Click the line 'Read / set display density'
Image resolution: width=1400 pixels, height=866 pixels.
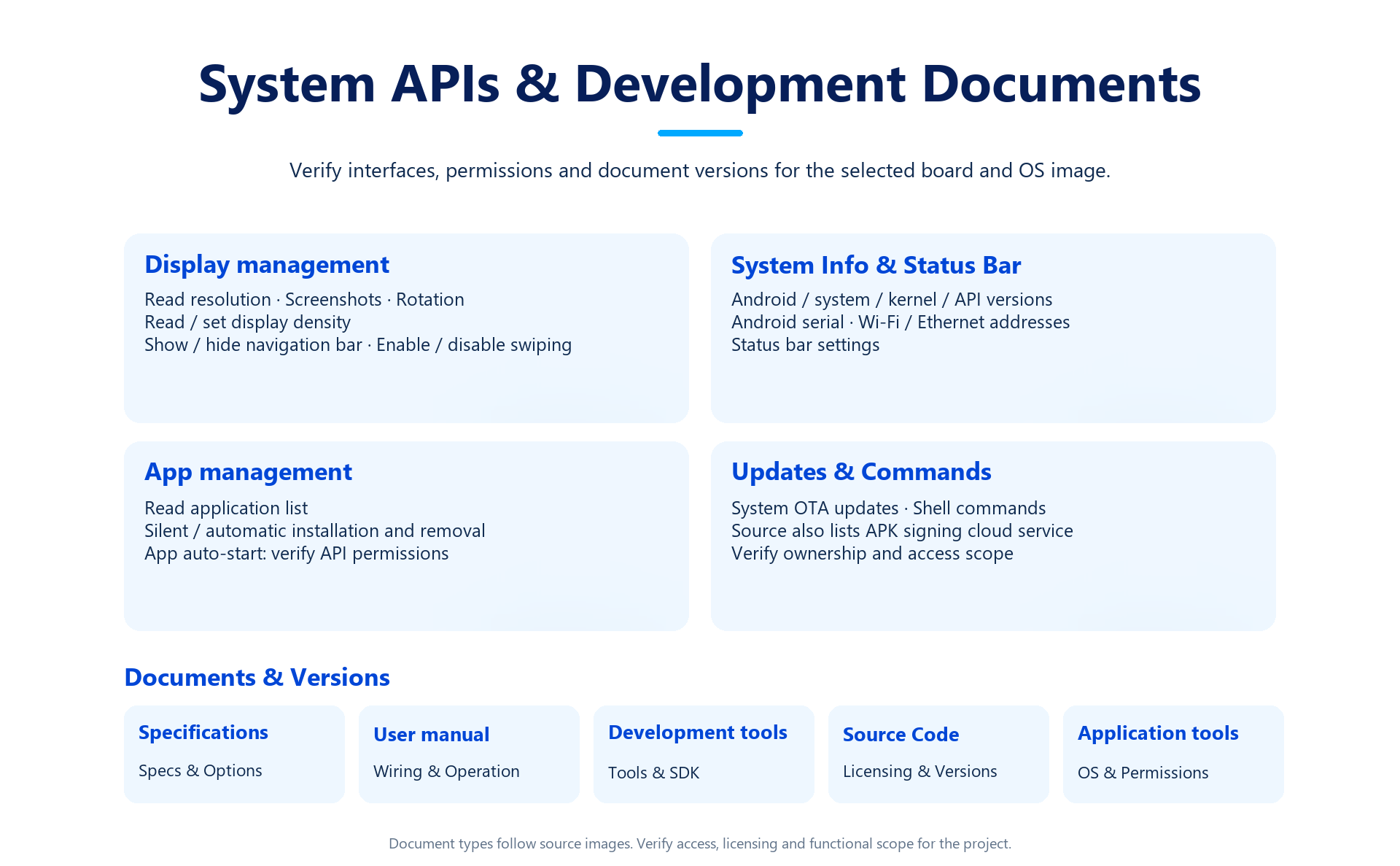pos(247,322)
